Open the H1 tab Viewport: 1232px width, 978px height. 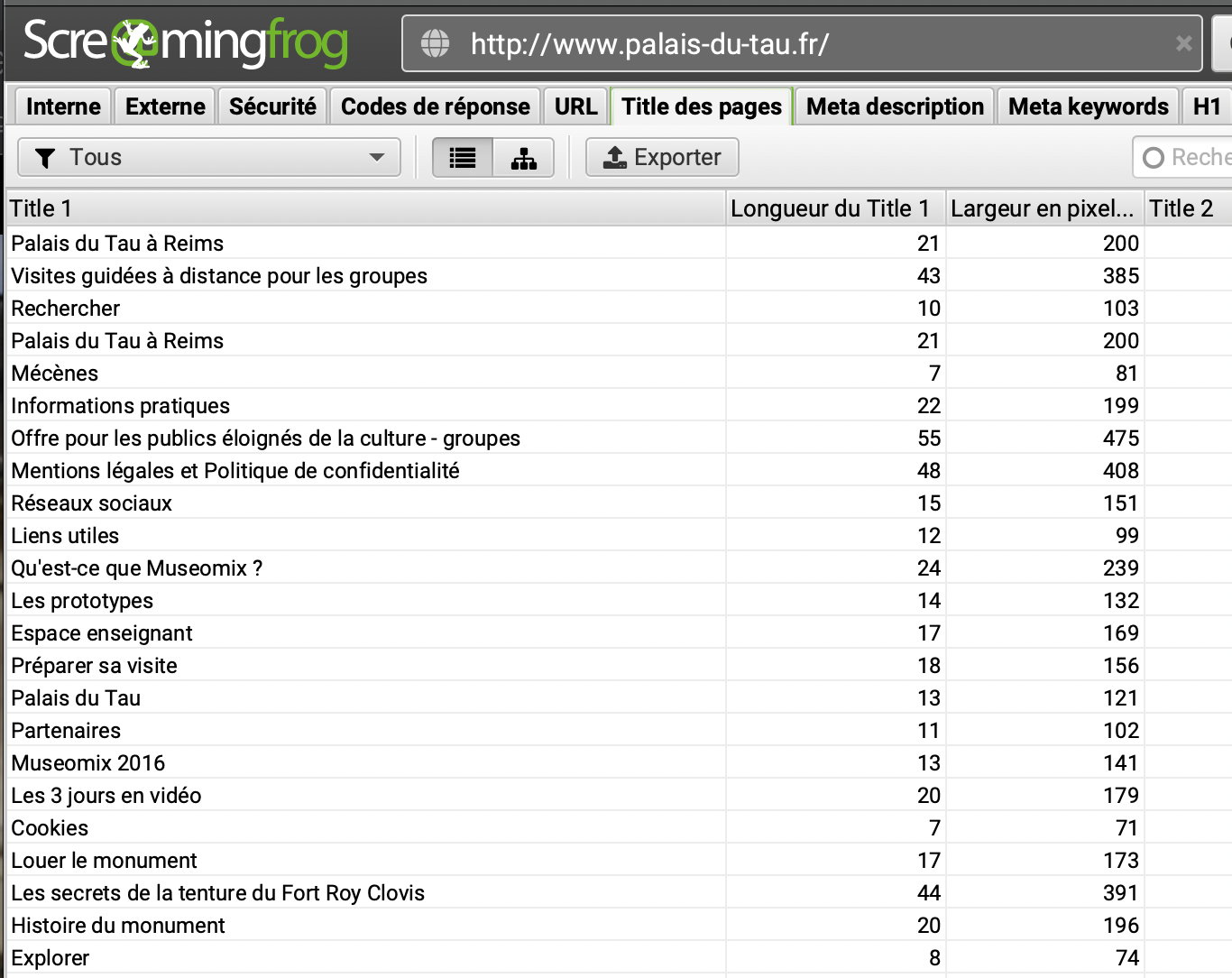coord(1207,106)
